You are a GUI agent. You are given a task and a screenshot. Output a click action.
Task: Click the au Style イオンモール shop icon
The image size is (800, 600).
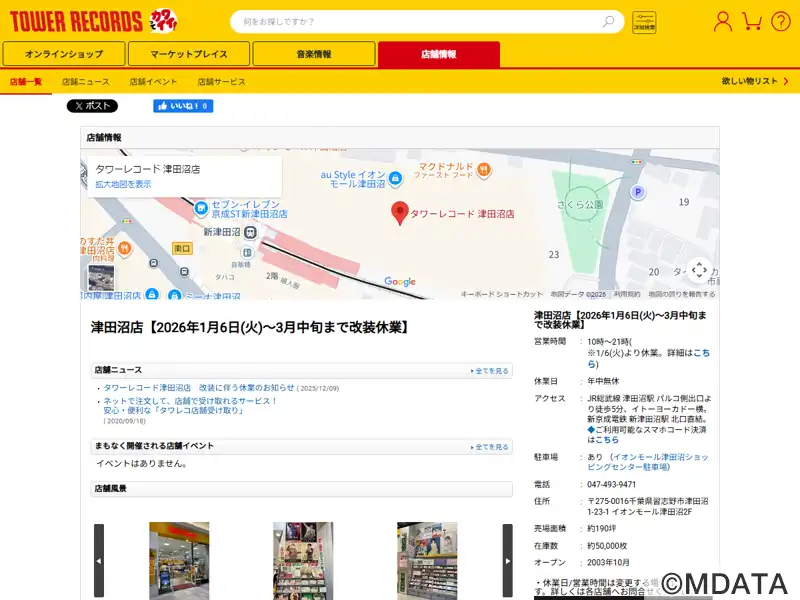[x=394, y=178]
